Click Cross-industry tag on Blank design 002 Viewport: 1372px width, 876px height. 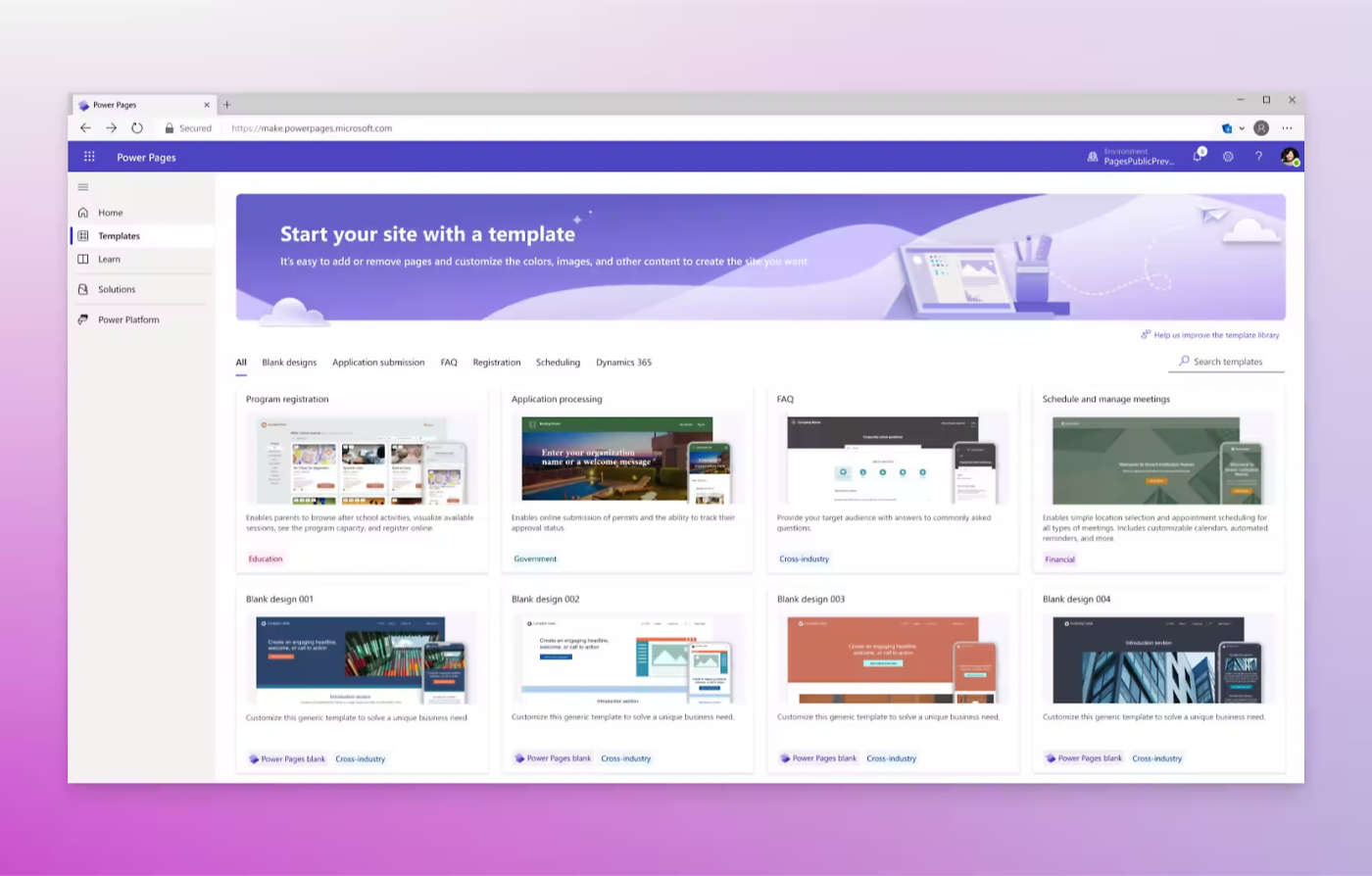click(626, 758)
